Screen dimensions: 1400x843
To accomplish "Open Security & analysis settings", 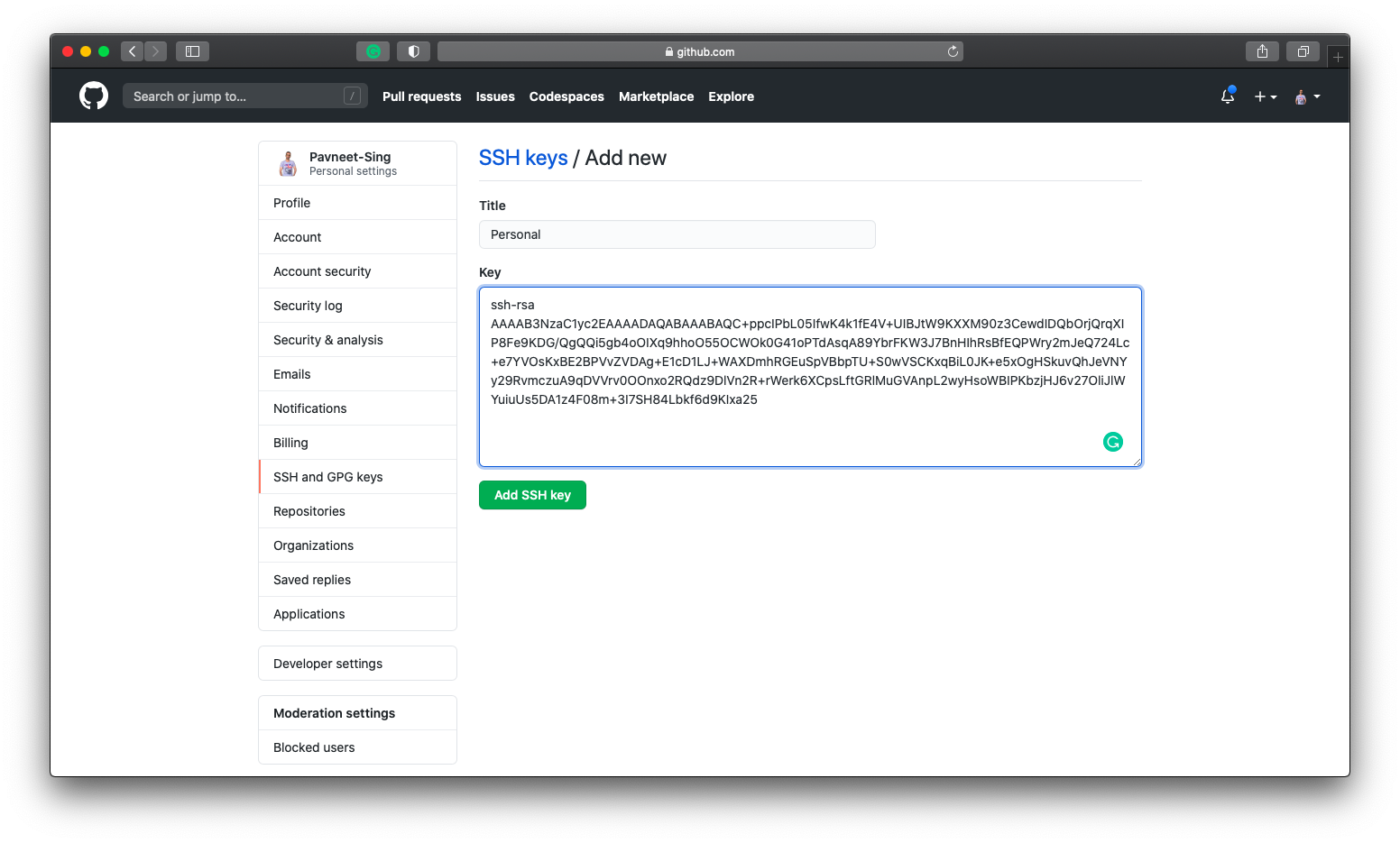I will 357,340.
